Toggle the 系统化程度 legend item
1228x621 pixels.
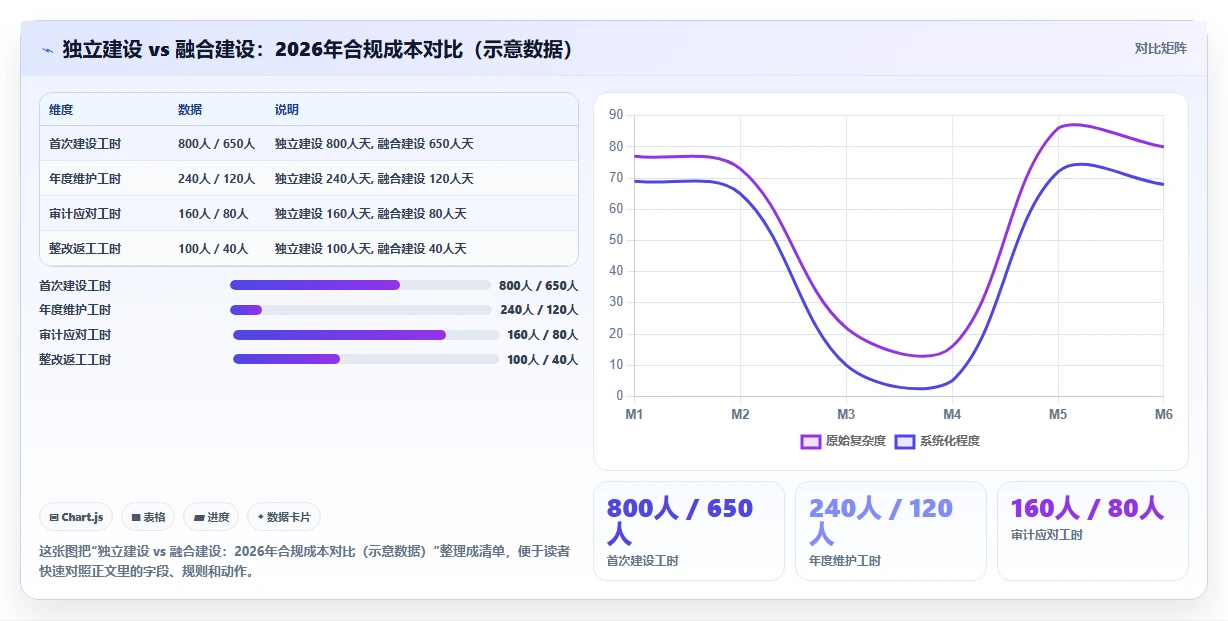tap(937, 441)
